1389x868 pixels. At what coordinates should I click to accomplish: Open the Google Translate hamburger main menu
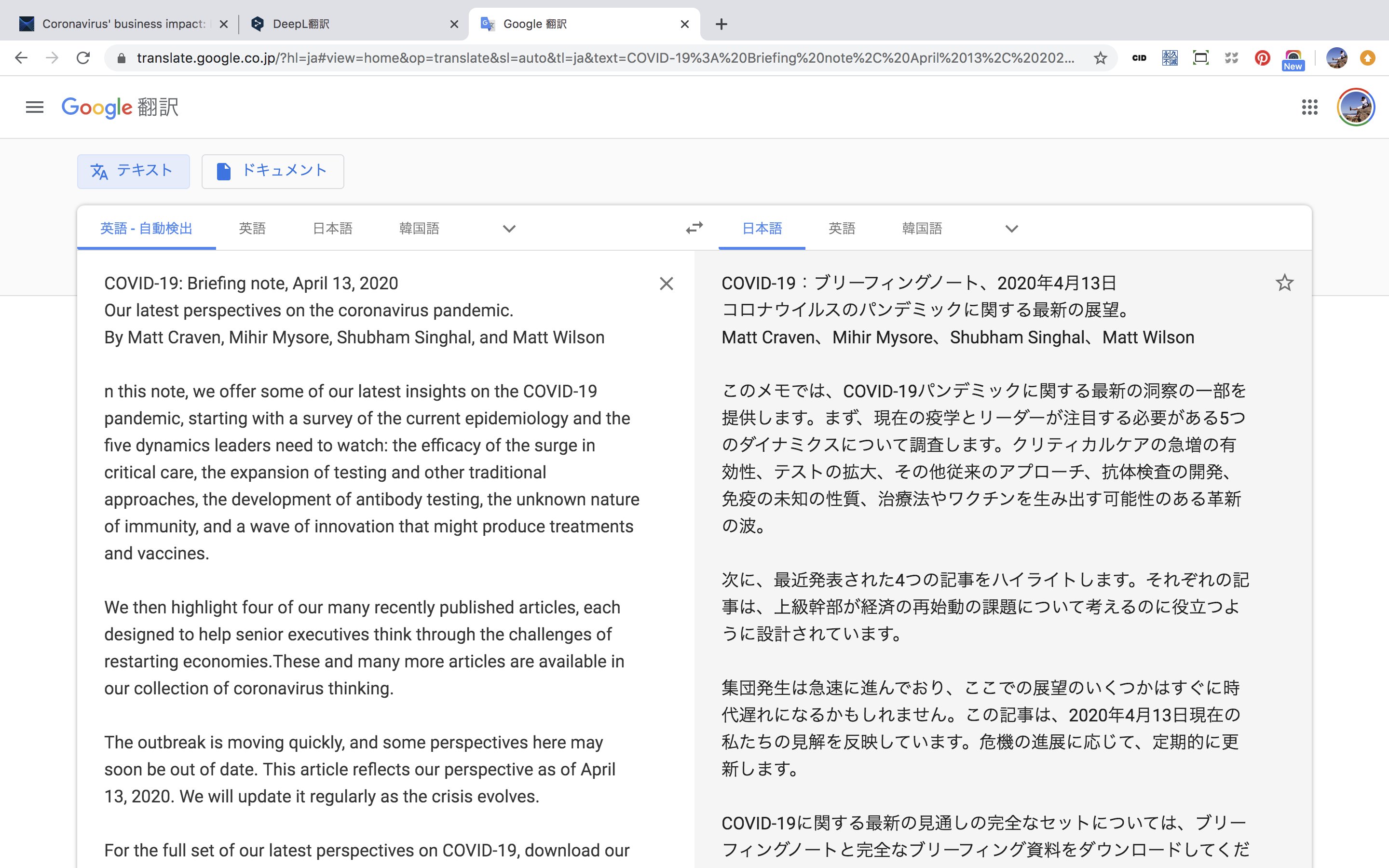coord(34,108)
